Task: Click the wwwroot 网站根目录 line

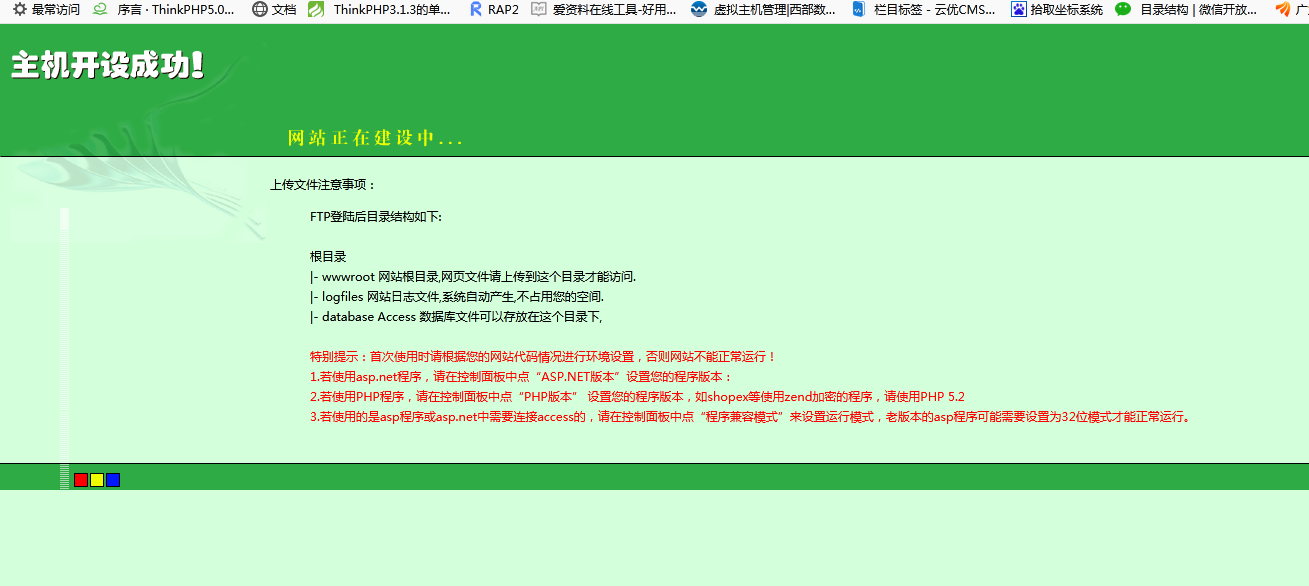Action: pyautogui.click(x=473, y=277)
